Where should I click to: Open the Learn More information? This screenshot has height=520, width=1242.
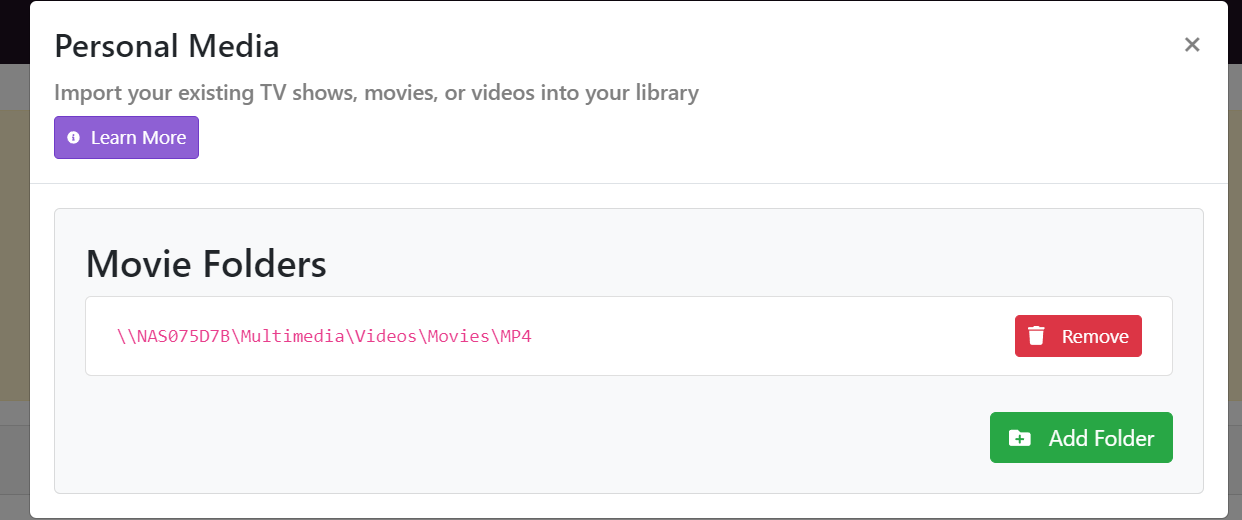pos(126,138)
